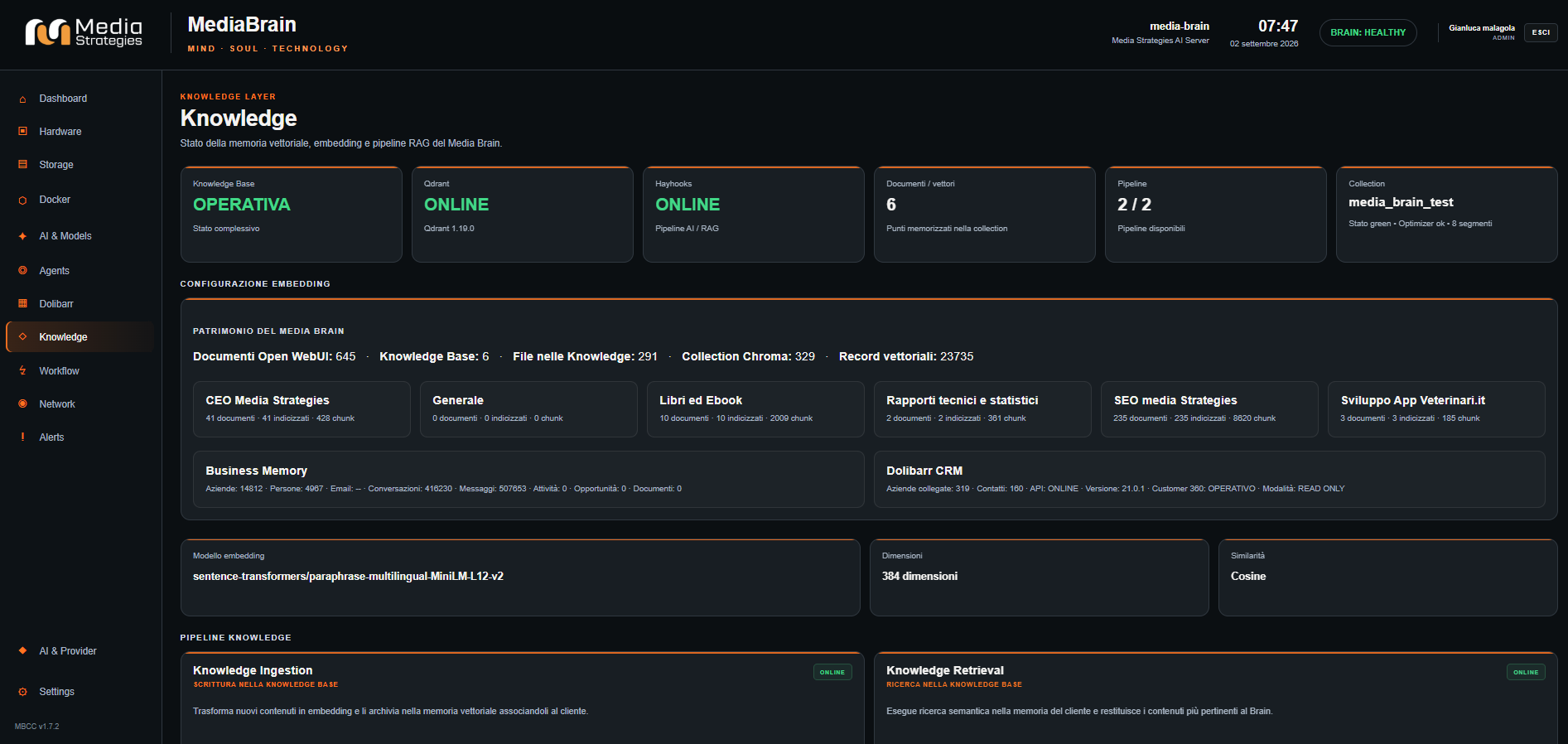The height and width of the screenshot is (744, 1568).
Task: Open the Knowledge page from the sidebar
Action: click(x=80, y=337)
